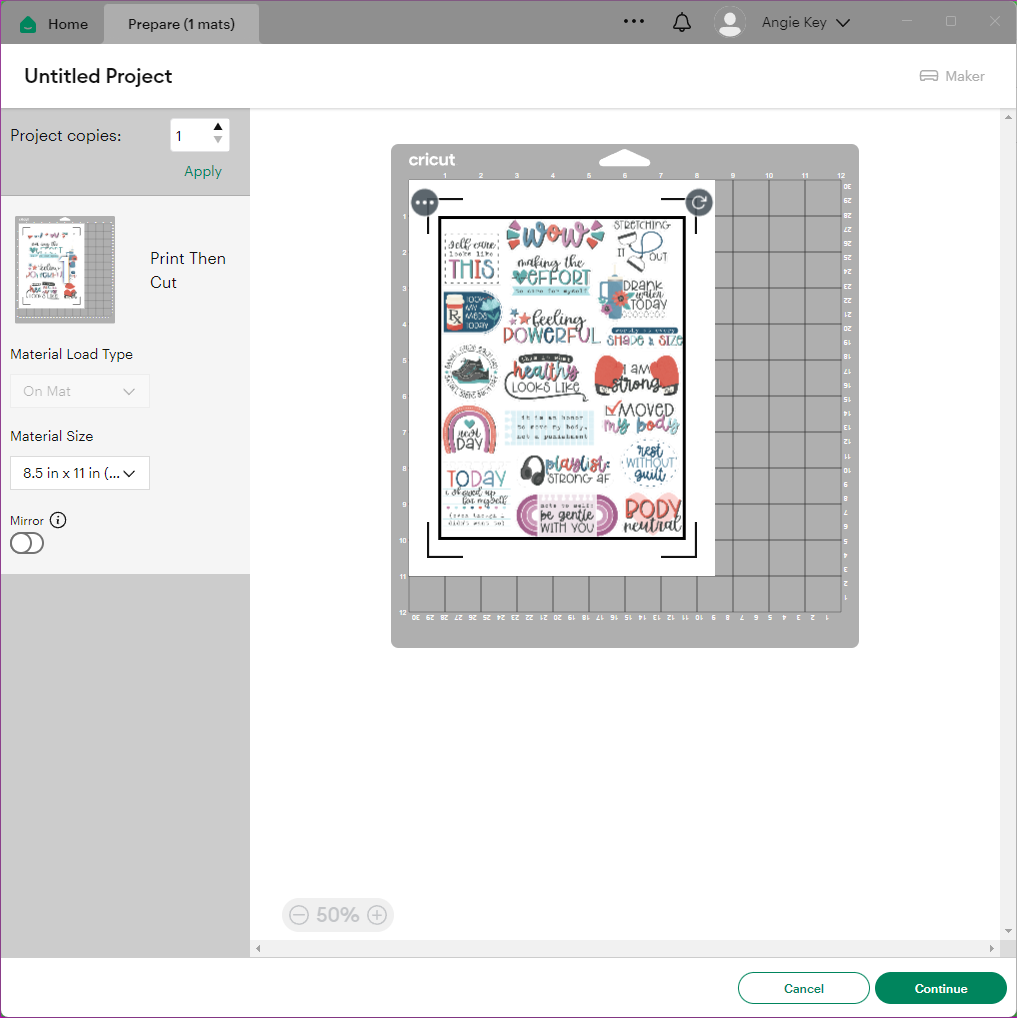The width and height of the screenshot is (1017, 1018).
Task: Open the top bar more options ellipsis
Action: (x=633, y=21)
